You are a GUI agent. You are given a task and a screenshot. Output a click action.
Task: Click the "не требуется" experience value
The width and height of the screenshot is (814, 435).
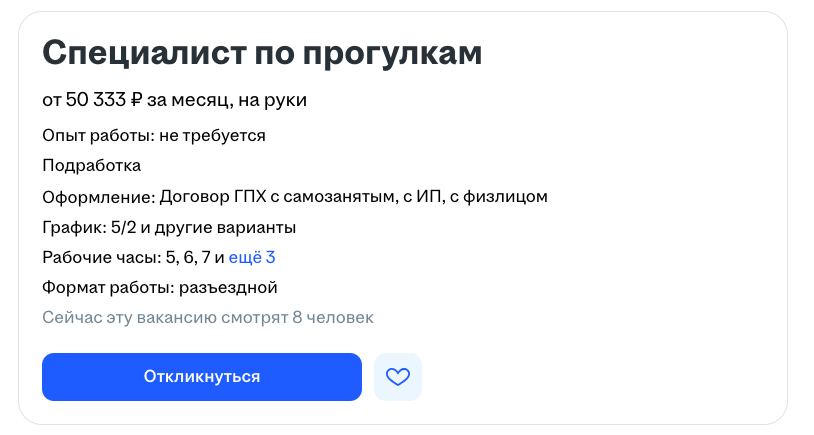coord(211,135)
